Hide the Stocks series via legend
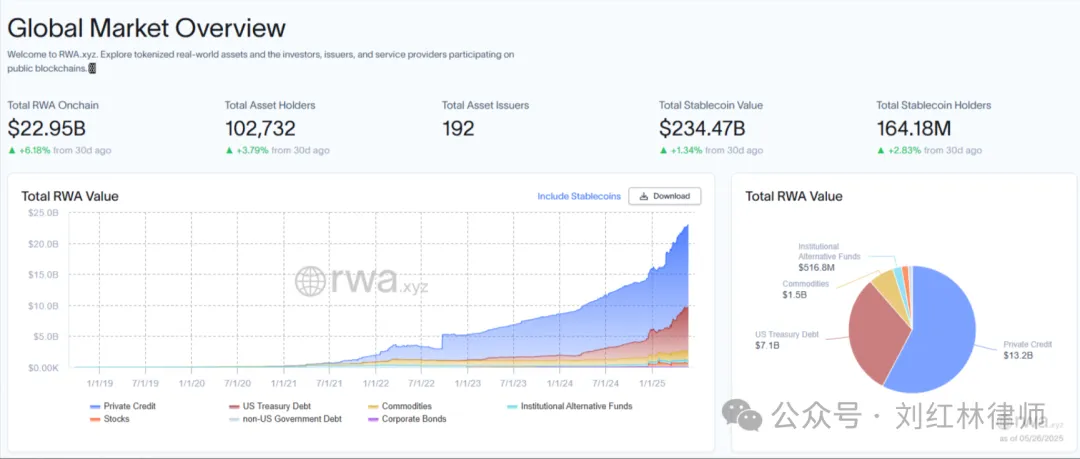1080x459 pixels. tap(110, 419)
